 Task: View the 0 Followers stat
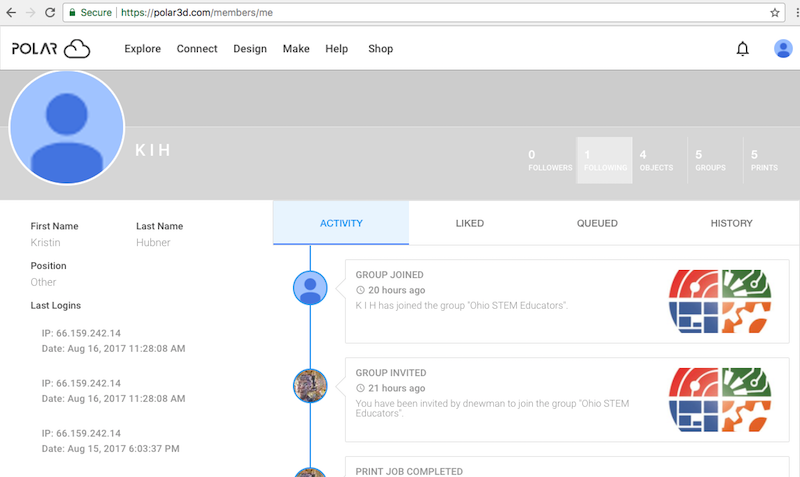pos(550,160)
